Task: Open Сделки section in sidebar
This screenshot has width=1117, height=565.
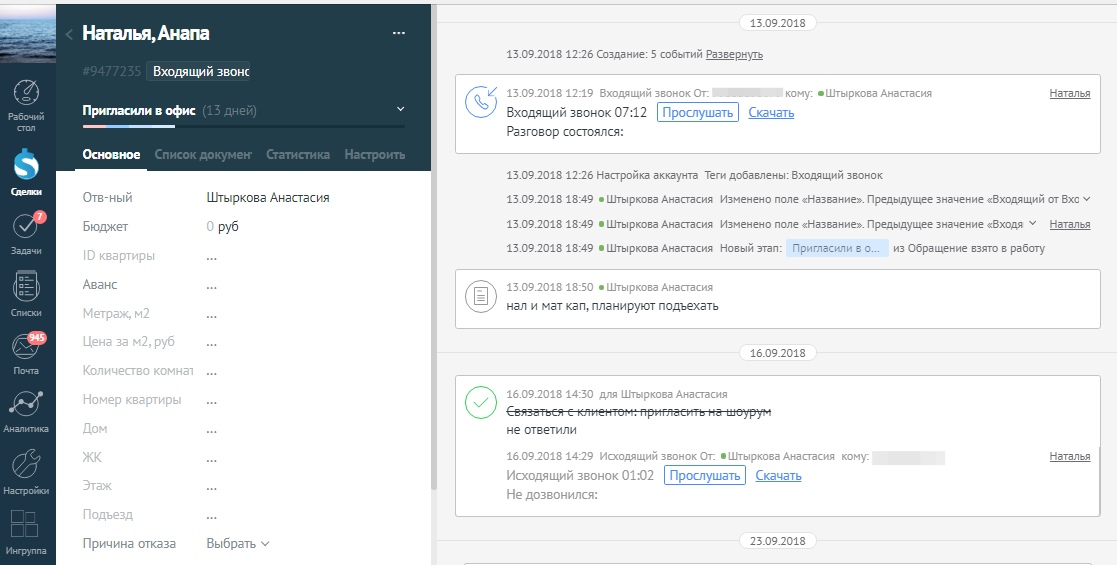Action: pyautogui.click(x=27, y=172)
